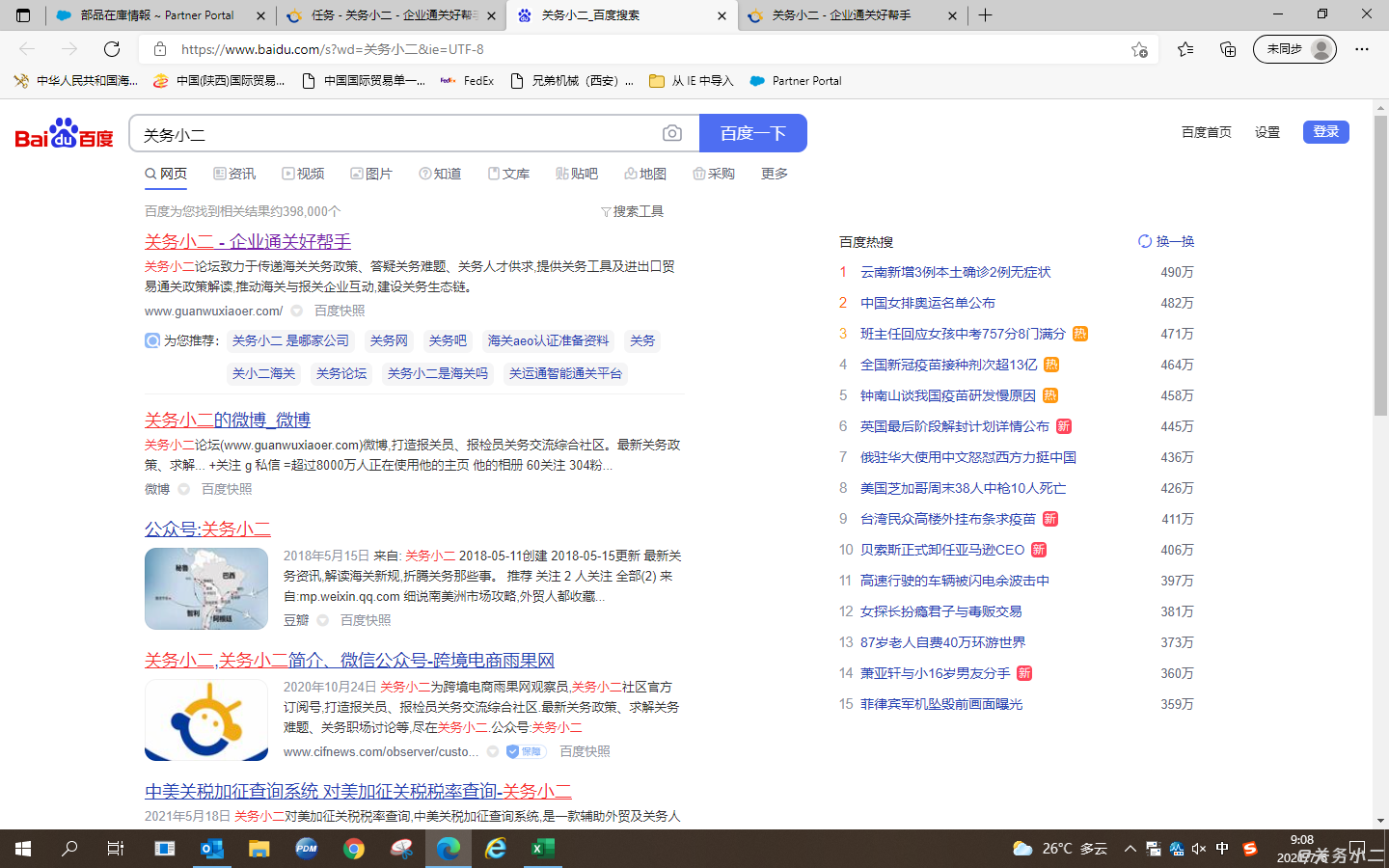Select the 图片 search category

coord(371,174)
